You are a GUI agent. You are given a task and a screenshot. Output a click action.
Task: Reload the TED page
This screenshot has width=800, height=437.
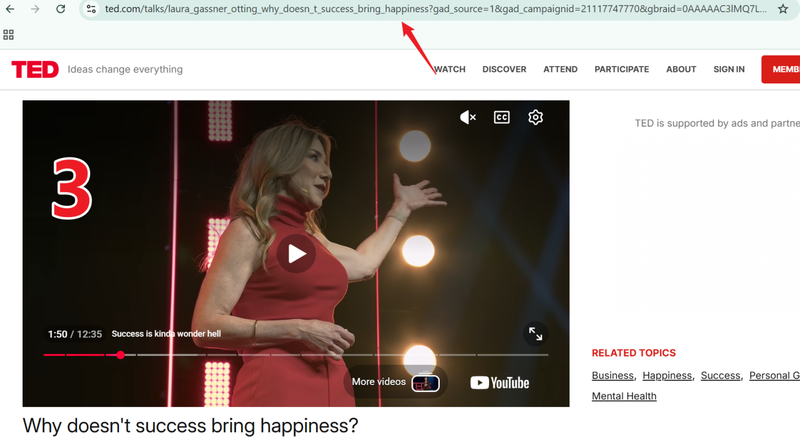(x=60, y=9)
